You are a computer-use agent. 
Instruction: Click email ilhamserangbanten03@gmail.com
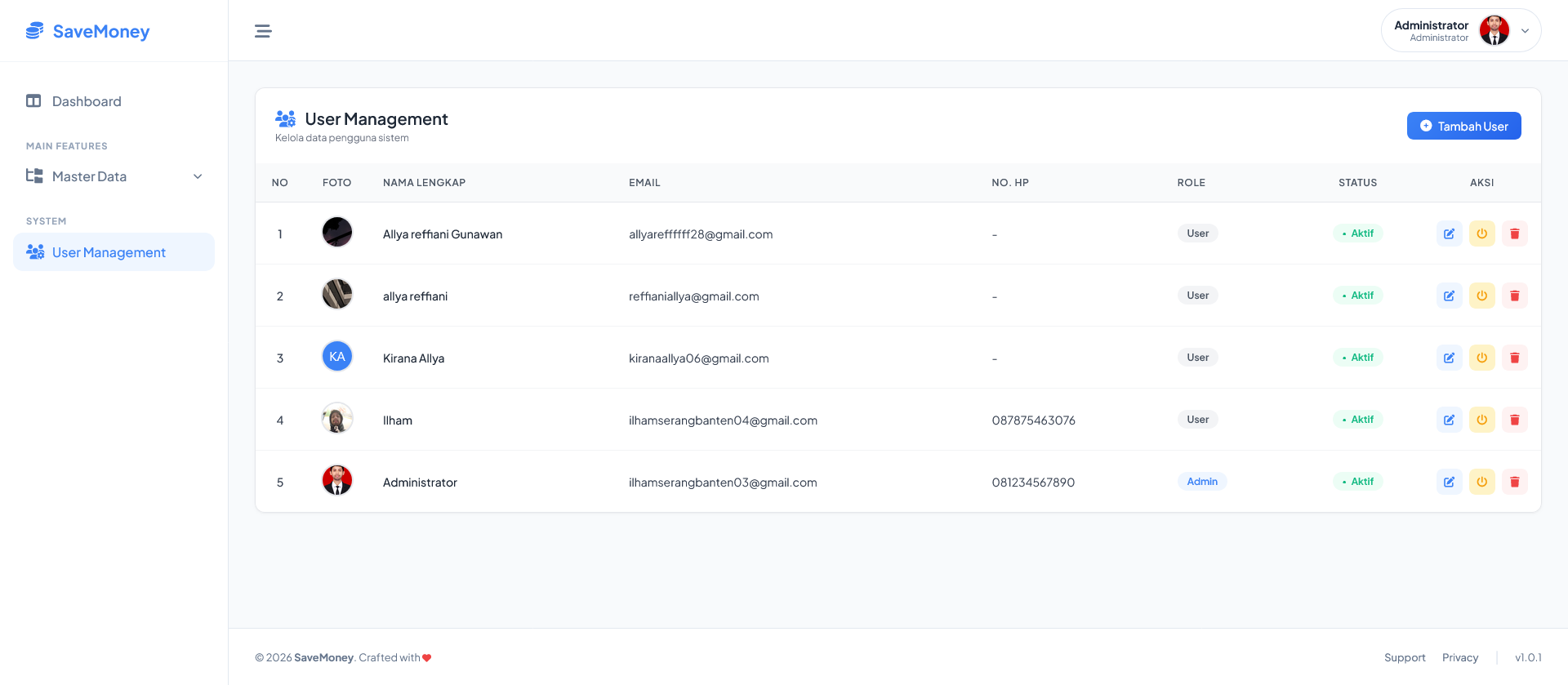point(723,483)
